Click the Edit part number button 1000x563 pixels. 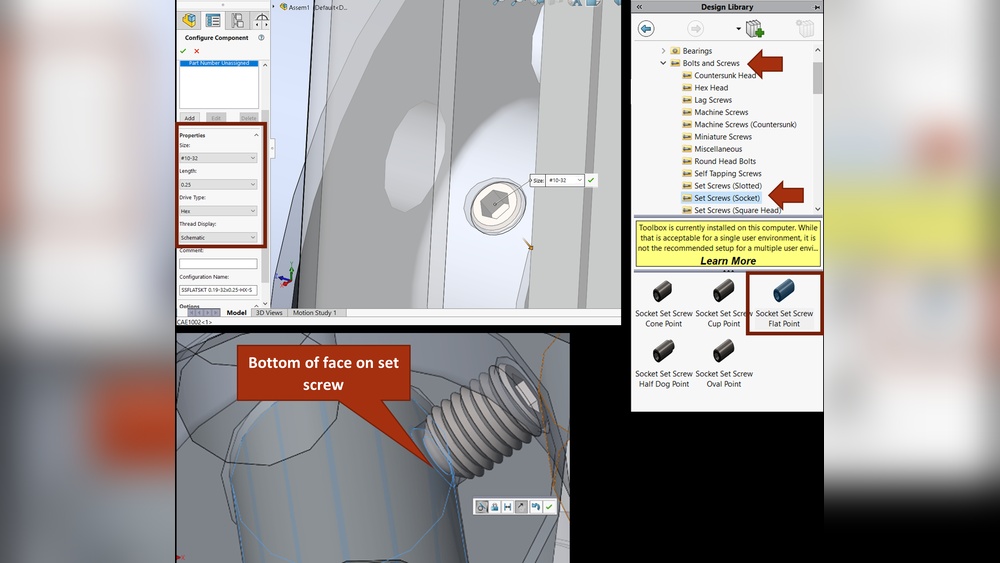[216, 118]
